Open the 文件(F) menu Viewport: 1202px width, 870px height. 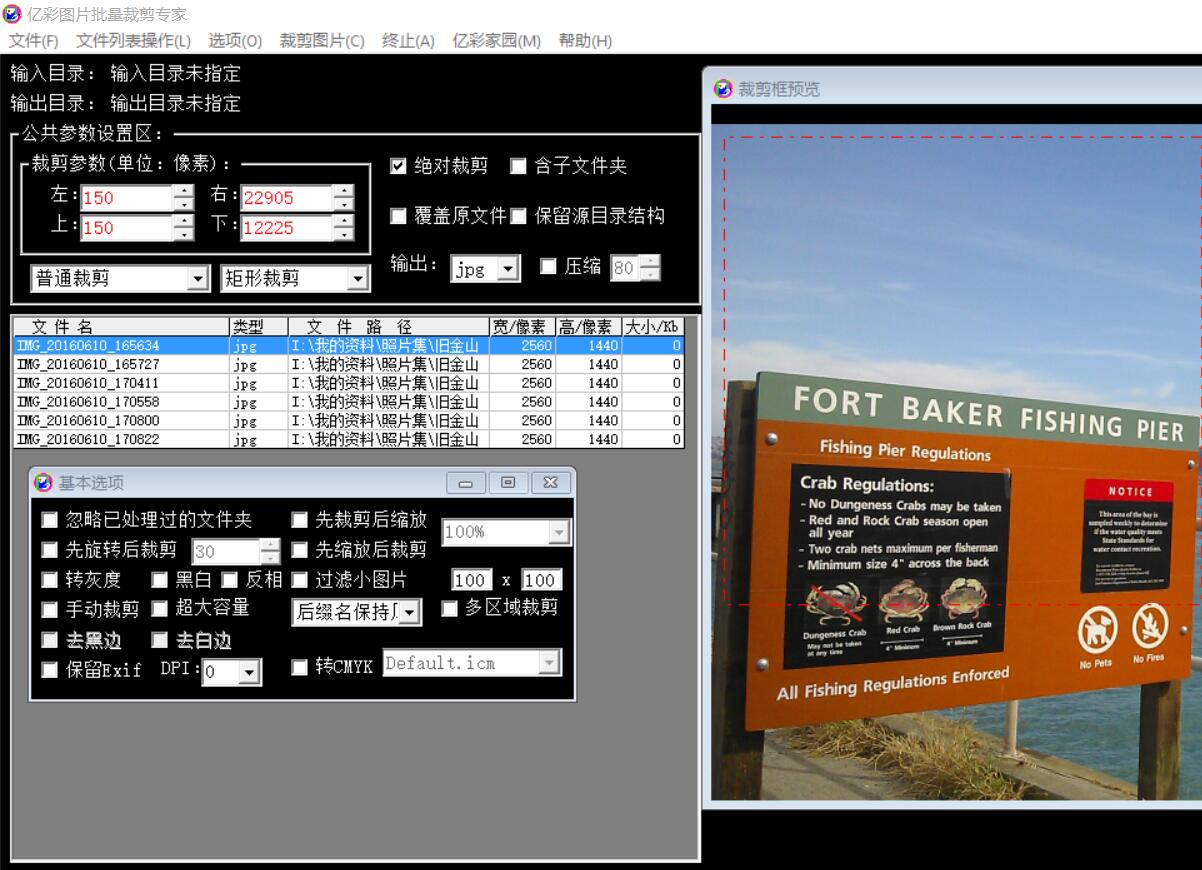[x=34, y=41]
